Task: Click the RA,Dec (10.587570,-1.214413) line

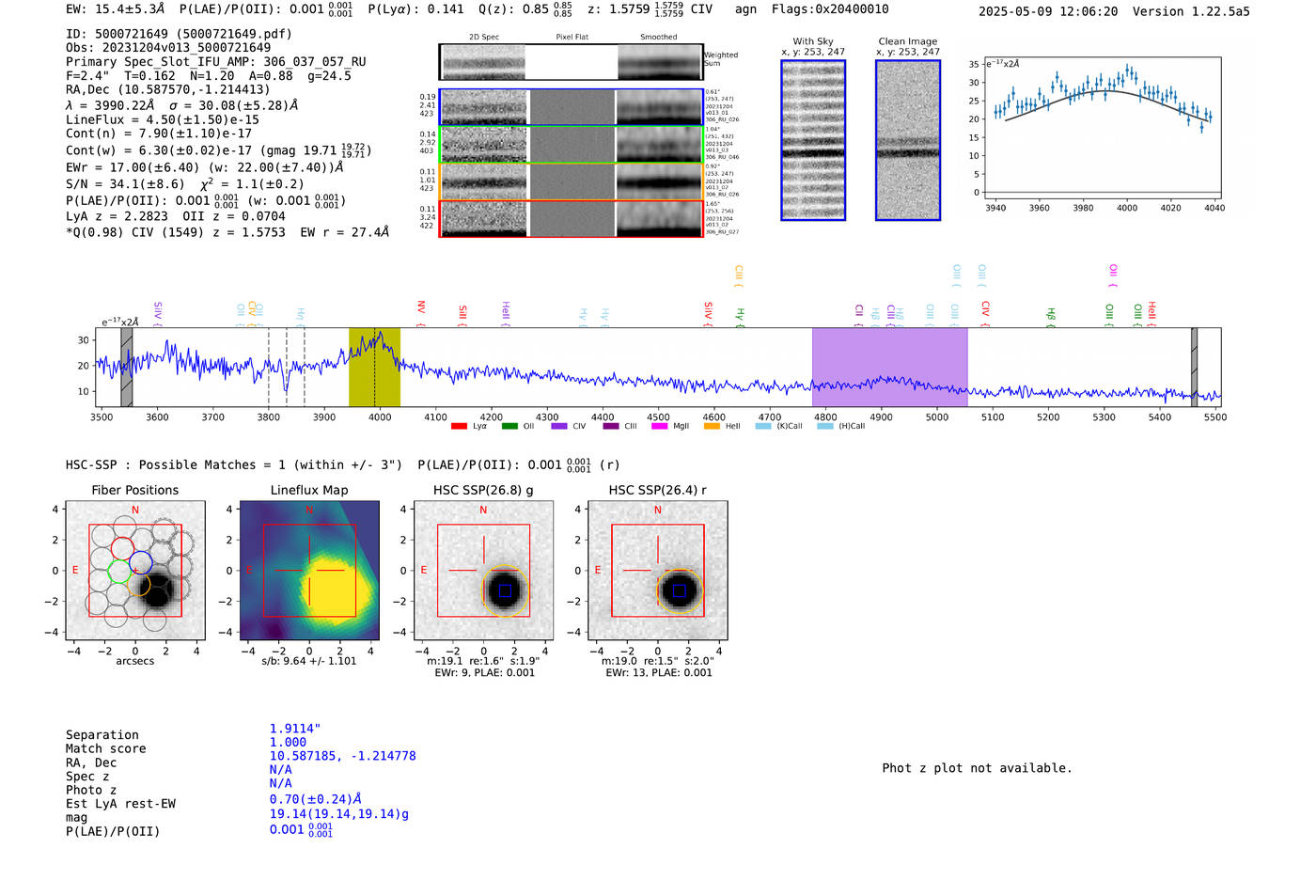Action: pos(168,90)
